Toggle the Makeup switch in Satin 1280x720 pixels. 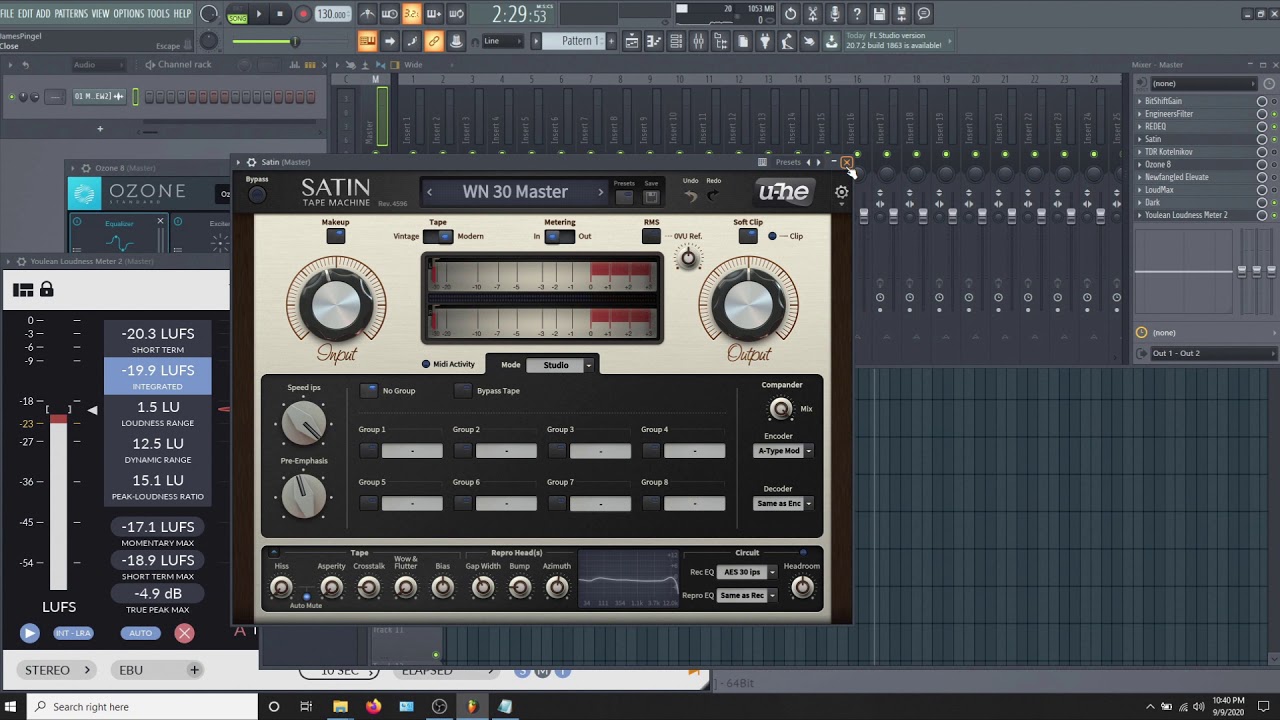pyautogui.click(x=336, y=236)
